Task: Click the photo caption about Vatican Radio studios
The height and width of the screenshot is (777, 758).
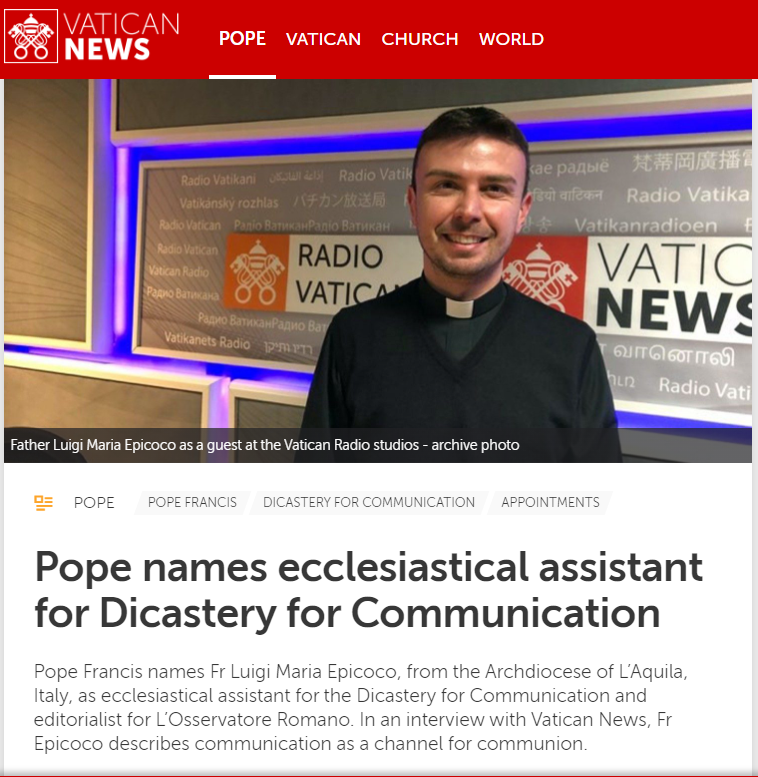Action: (x=265, y=445)
